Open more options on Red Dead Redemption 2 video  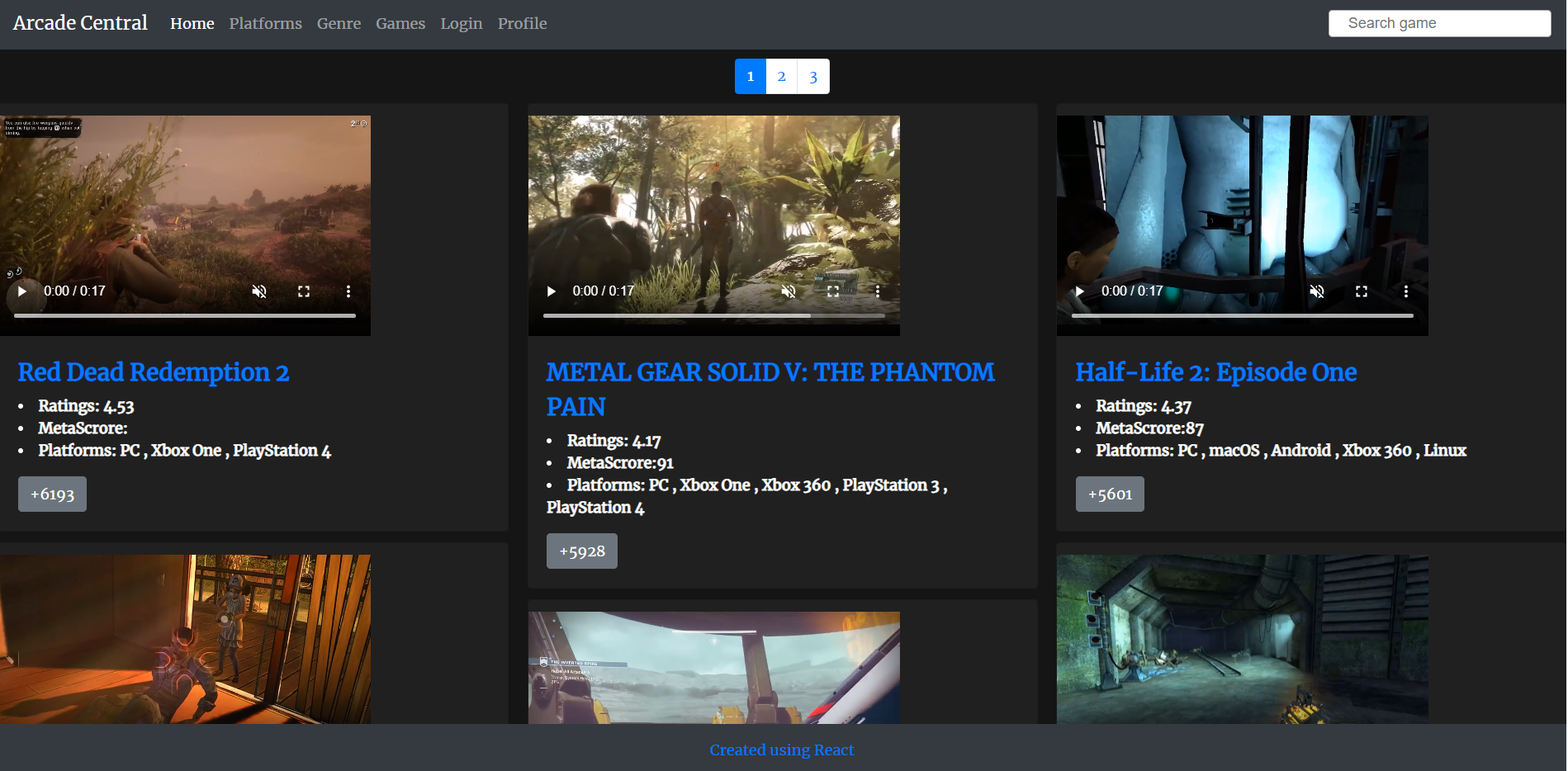348,291
